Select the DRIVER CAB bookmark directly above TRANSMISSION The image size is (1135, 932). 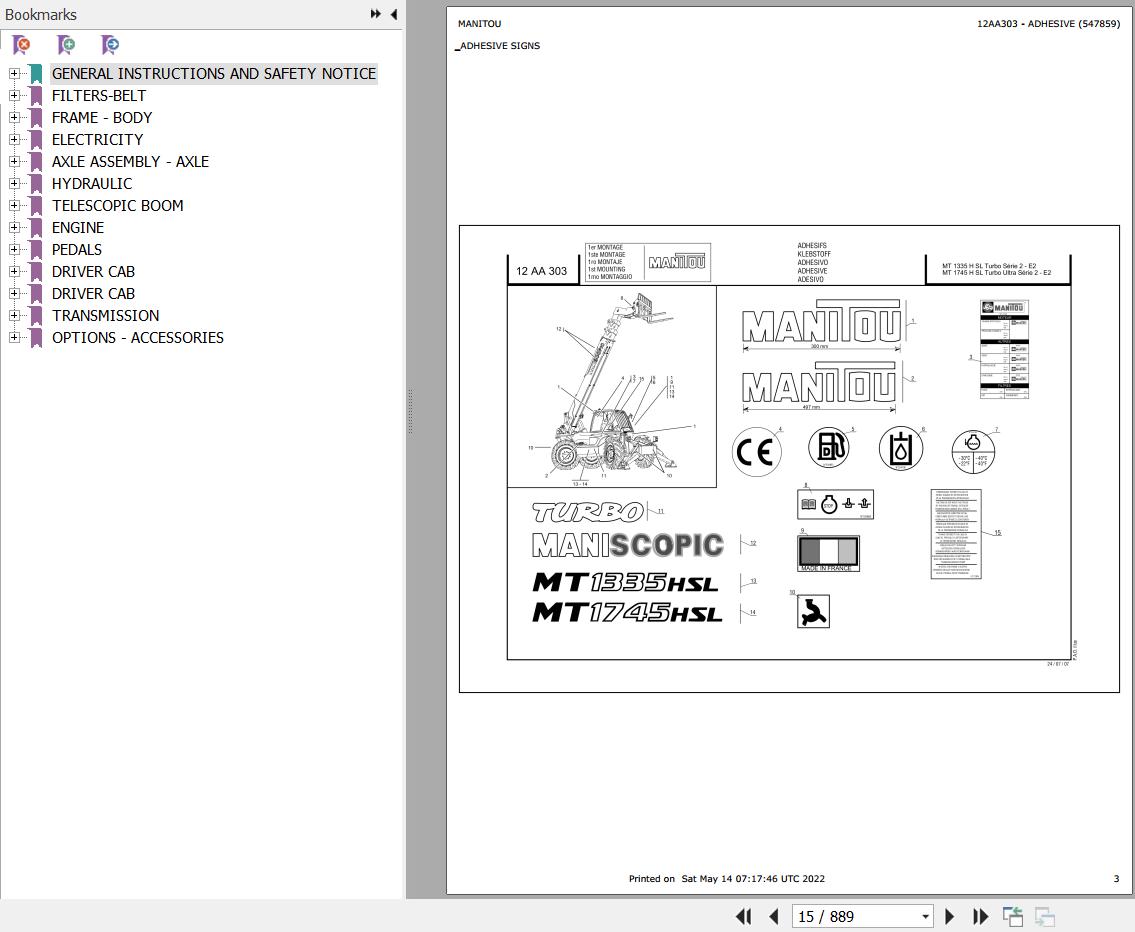coord(93,294)
